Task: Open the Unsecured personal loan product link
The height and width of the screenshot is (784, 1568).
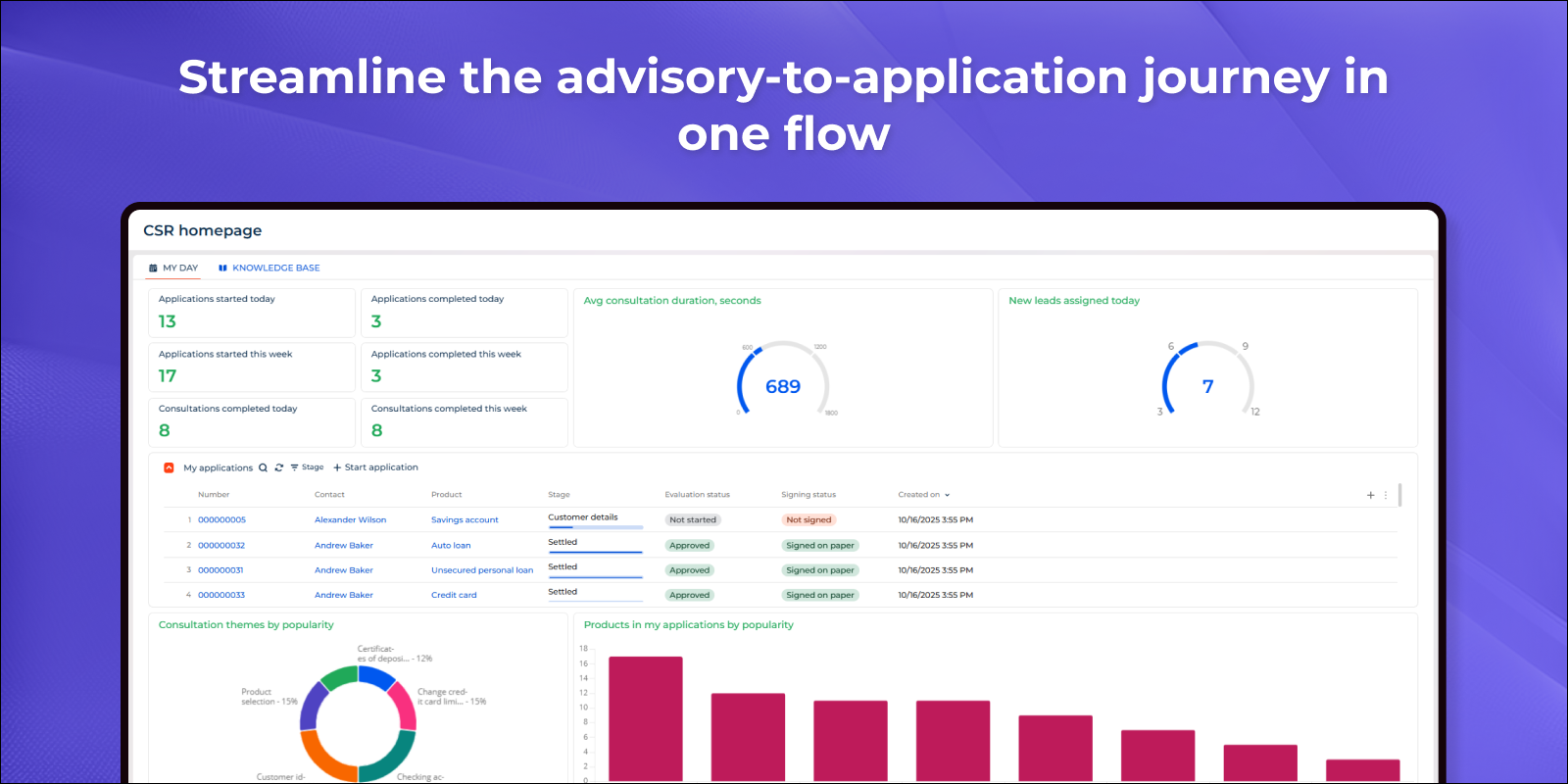Action: click(482, 570)
